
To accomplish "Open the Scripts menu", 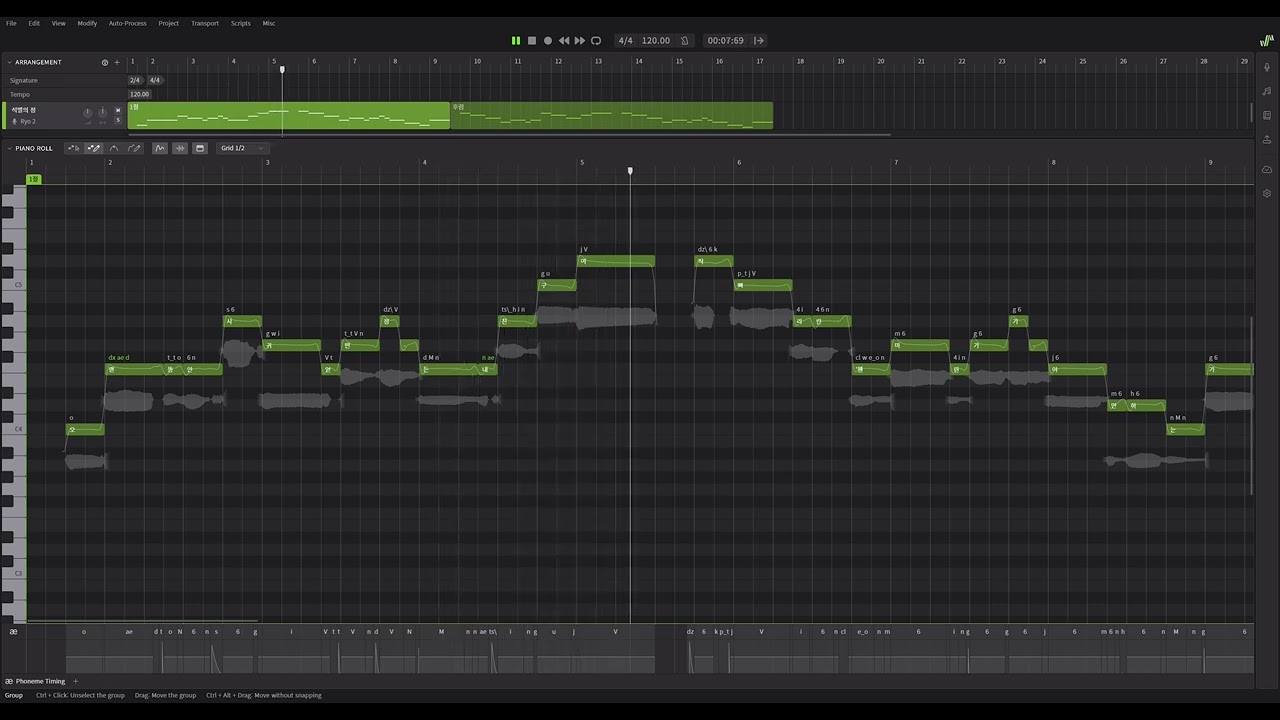I will coord(240,23).
